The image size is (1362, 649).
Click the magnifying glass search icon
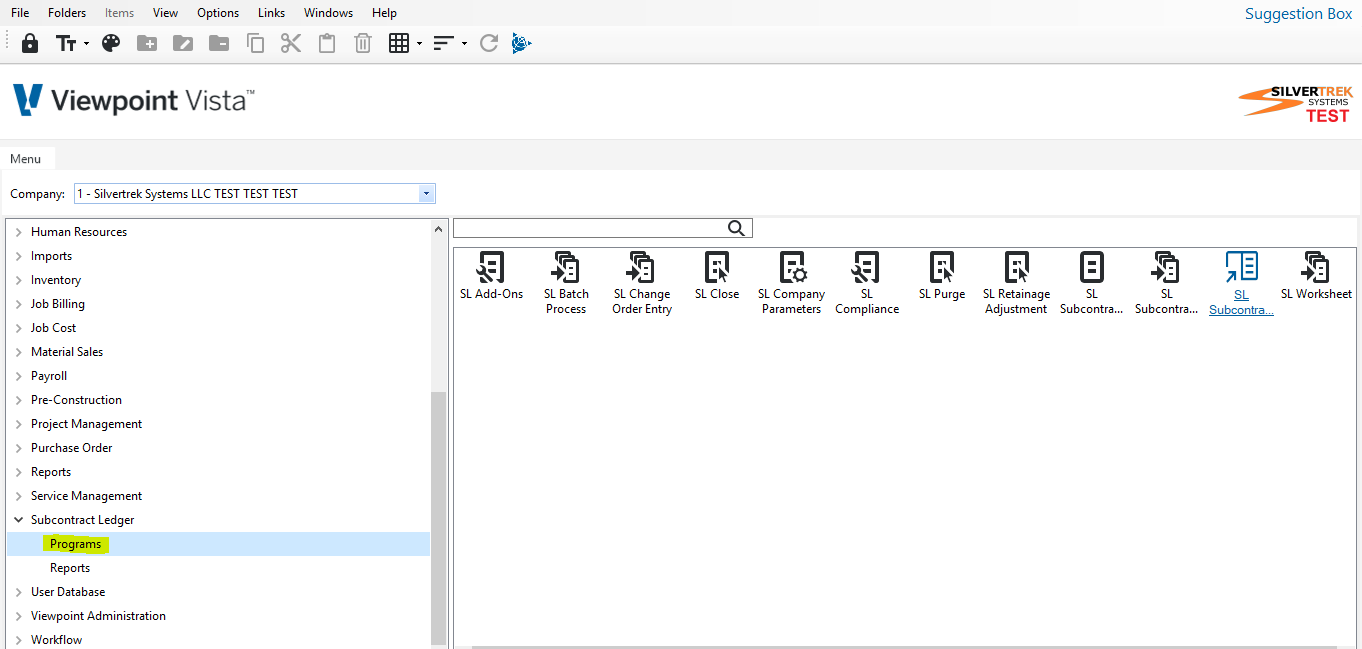pos(737,228)
